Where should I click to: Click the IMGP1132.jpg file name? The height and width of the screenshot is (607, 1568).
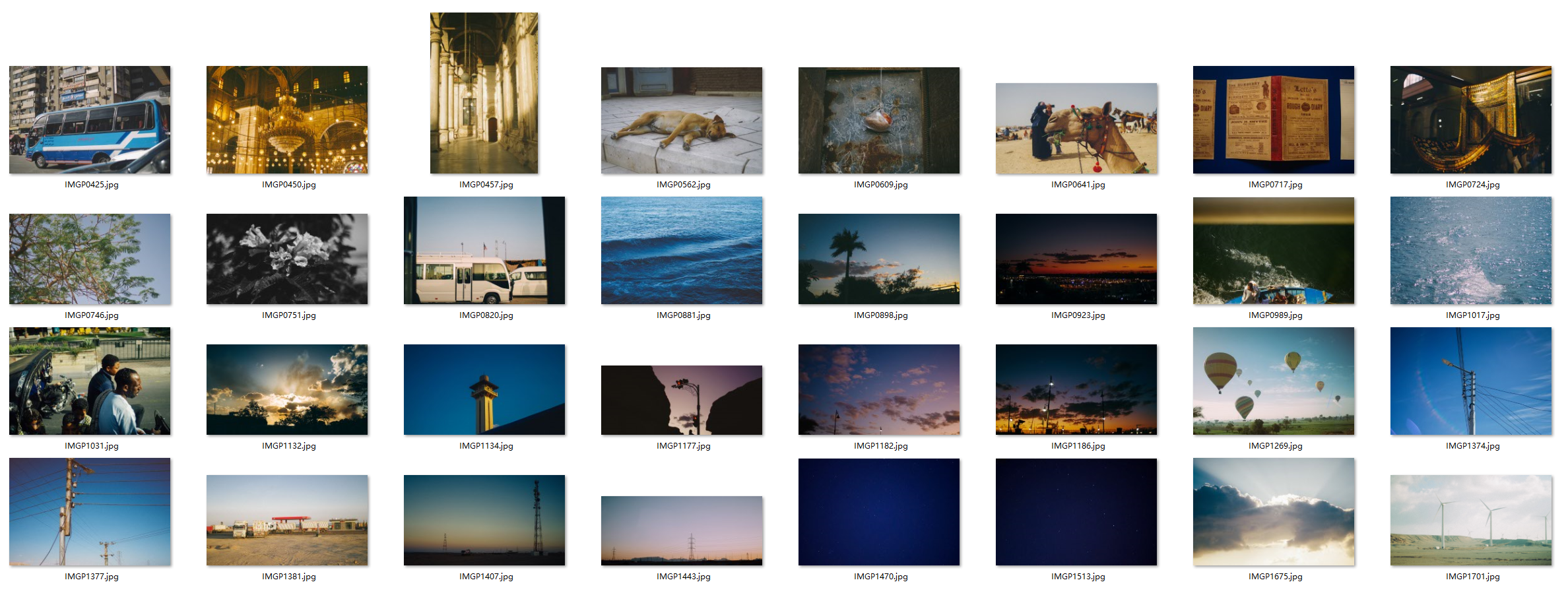coord(289,446)
